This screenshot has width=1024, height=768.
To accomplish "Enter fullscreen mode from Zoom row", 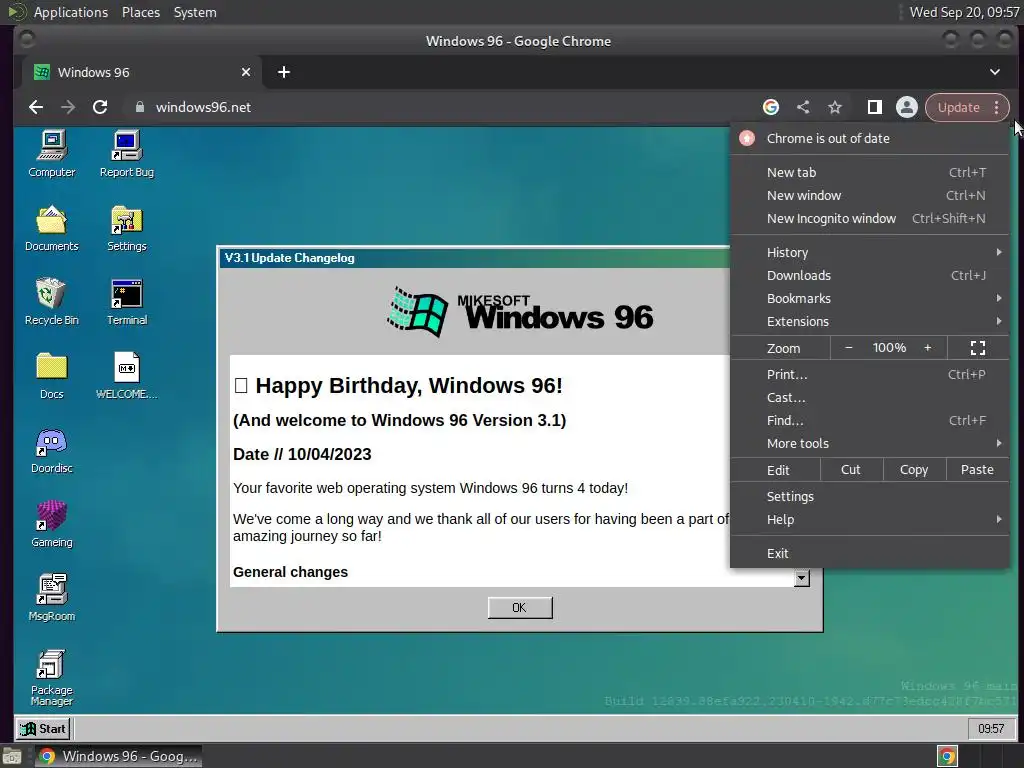I will point(978,348).
